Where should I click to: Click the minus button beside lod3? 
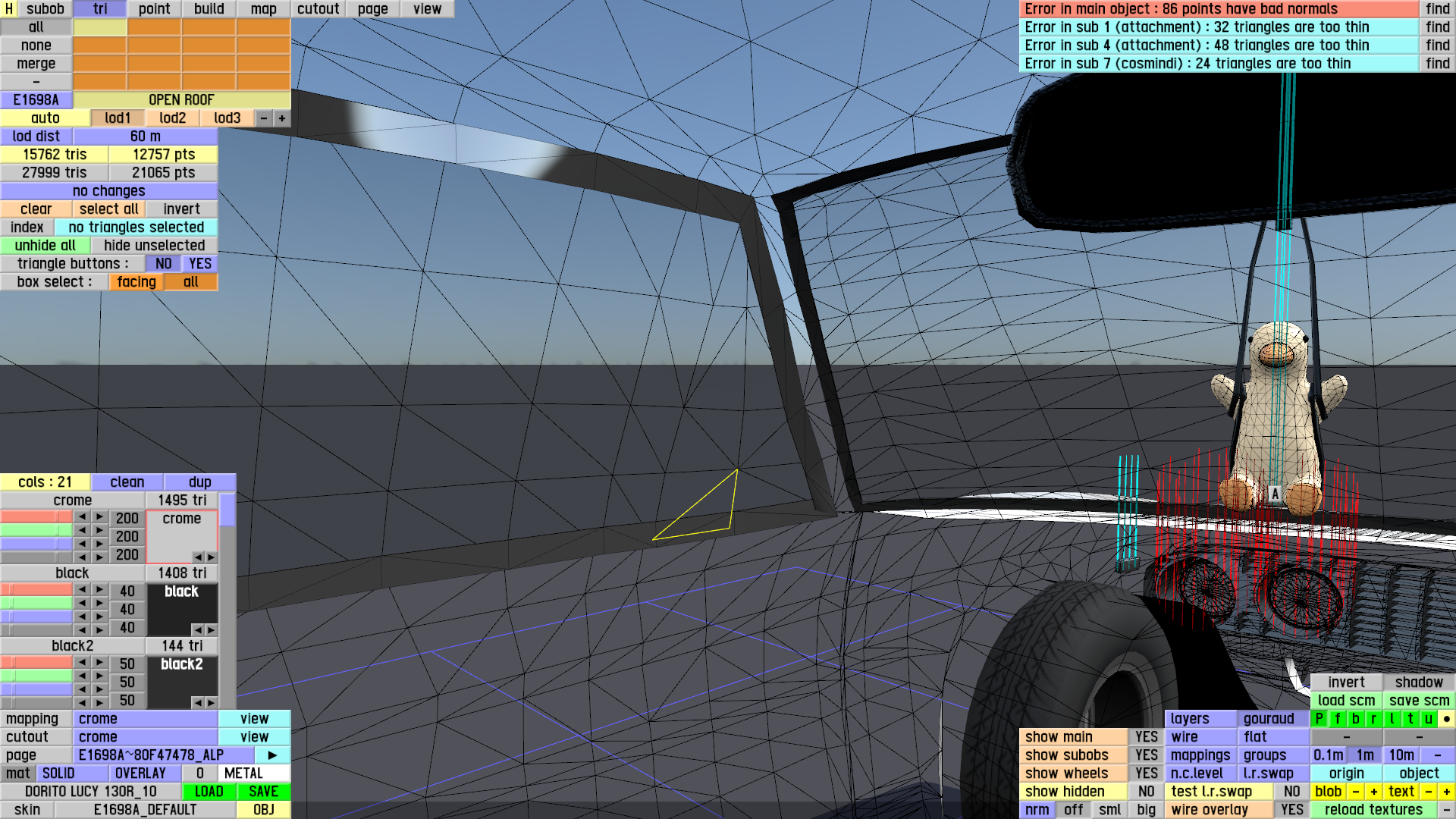pos(264,118)
